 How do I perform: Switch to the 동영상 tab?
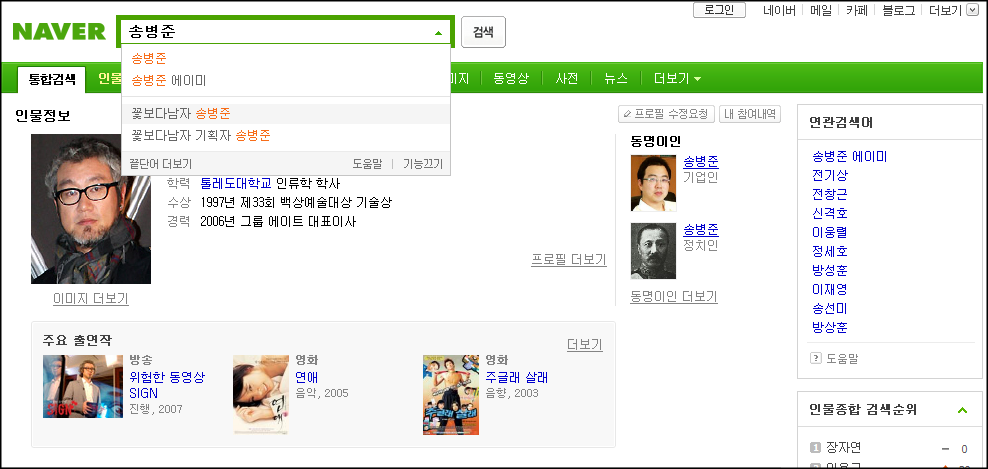[x=511, y=79]
